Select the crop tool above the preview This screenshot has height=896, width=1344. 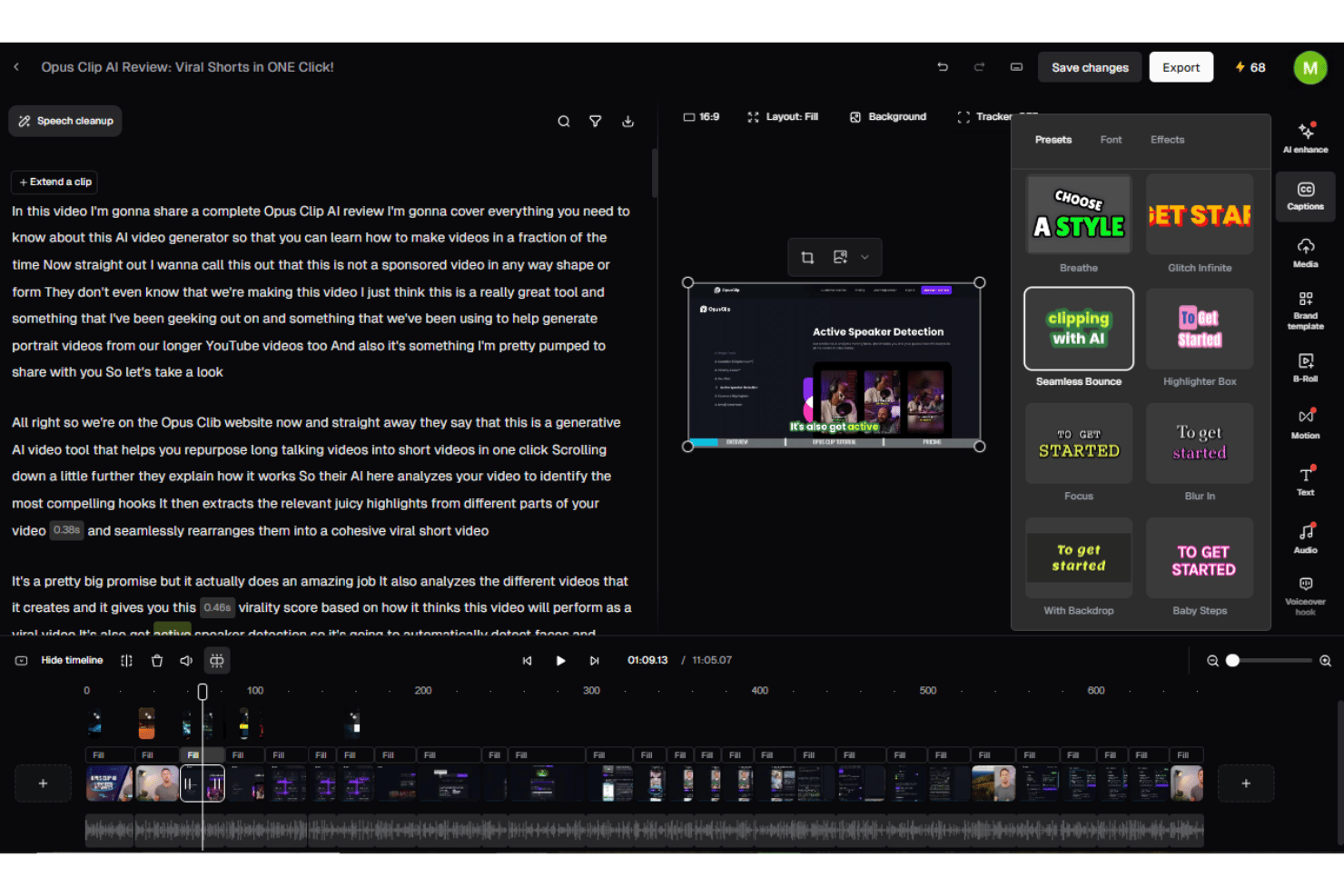(x=807, y=258)
